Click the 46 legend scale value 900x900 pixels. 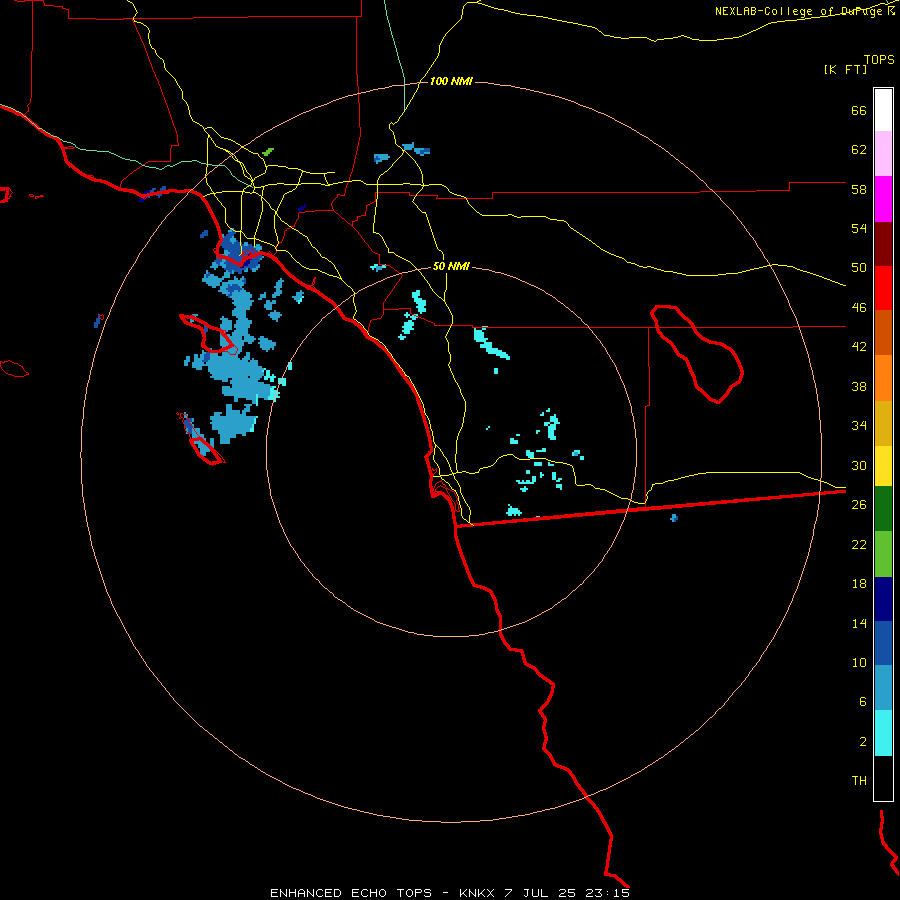[x=858, y=308]
